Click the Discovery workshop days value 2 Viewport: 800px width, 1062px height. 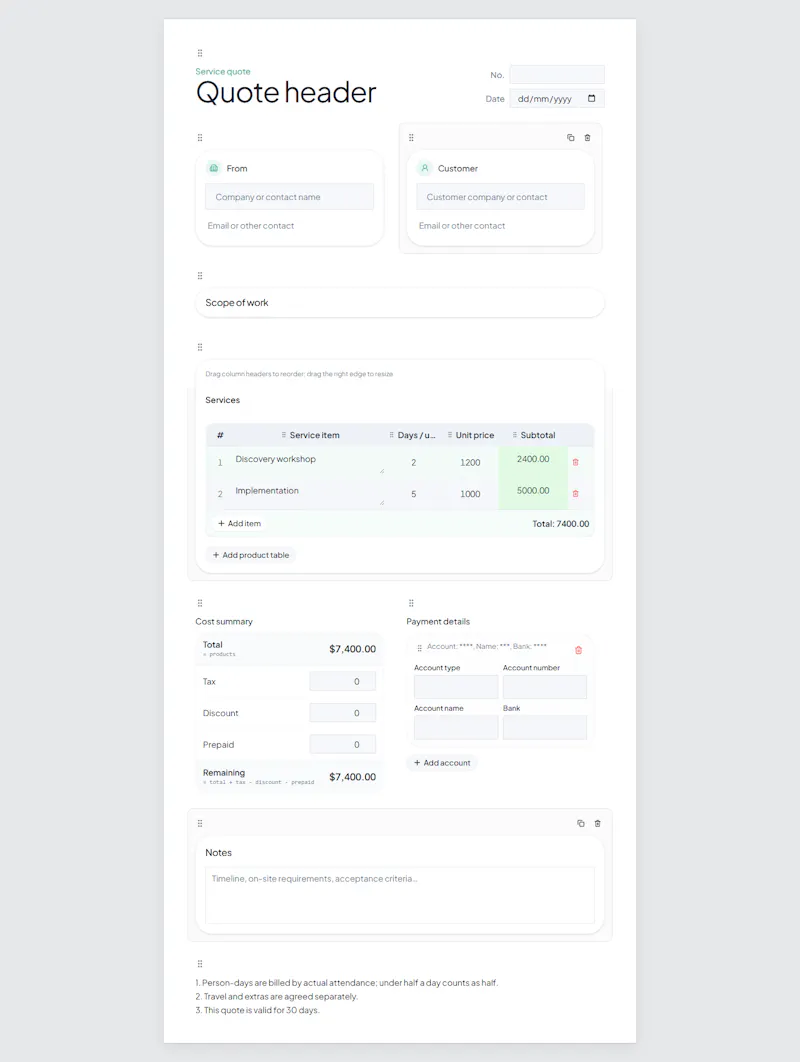pyautogui.click(x=414, y=463)
